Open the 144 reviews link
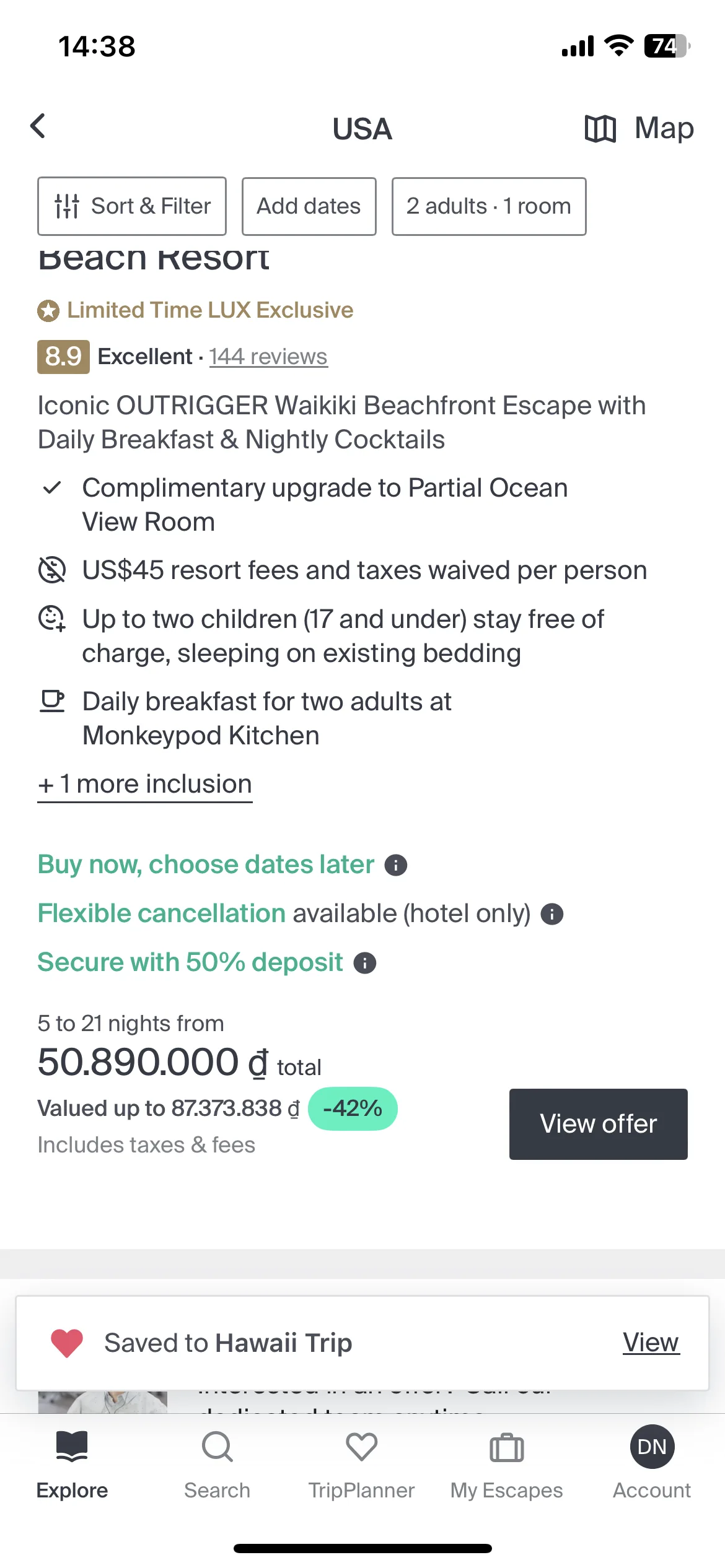This screenshot has height=1568, width=725. coord(268,357)
